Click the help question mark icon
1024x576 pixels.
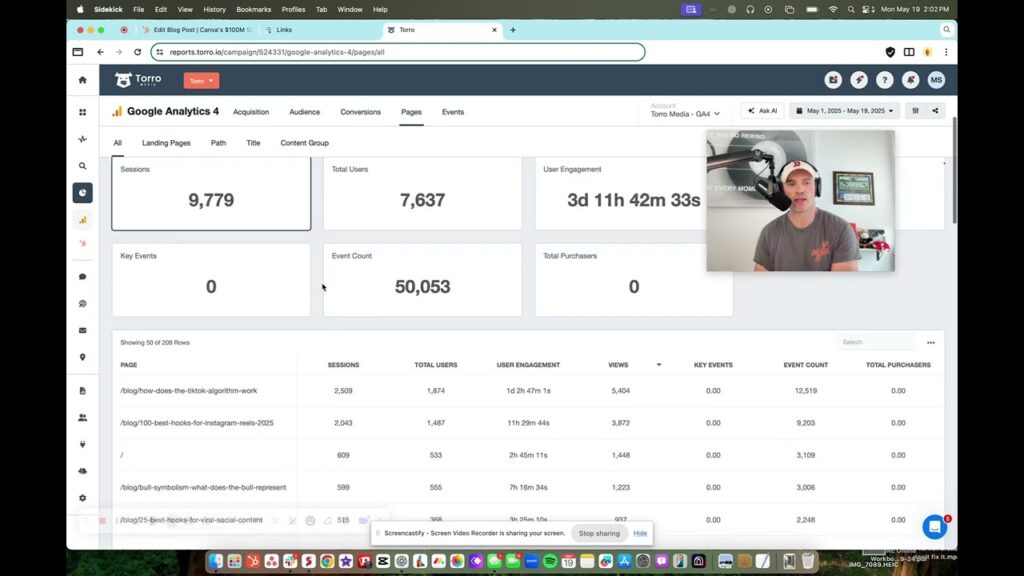(884, 80)
